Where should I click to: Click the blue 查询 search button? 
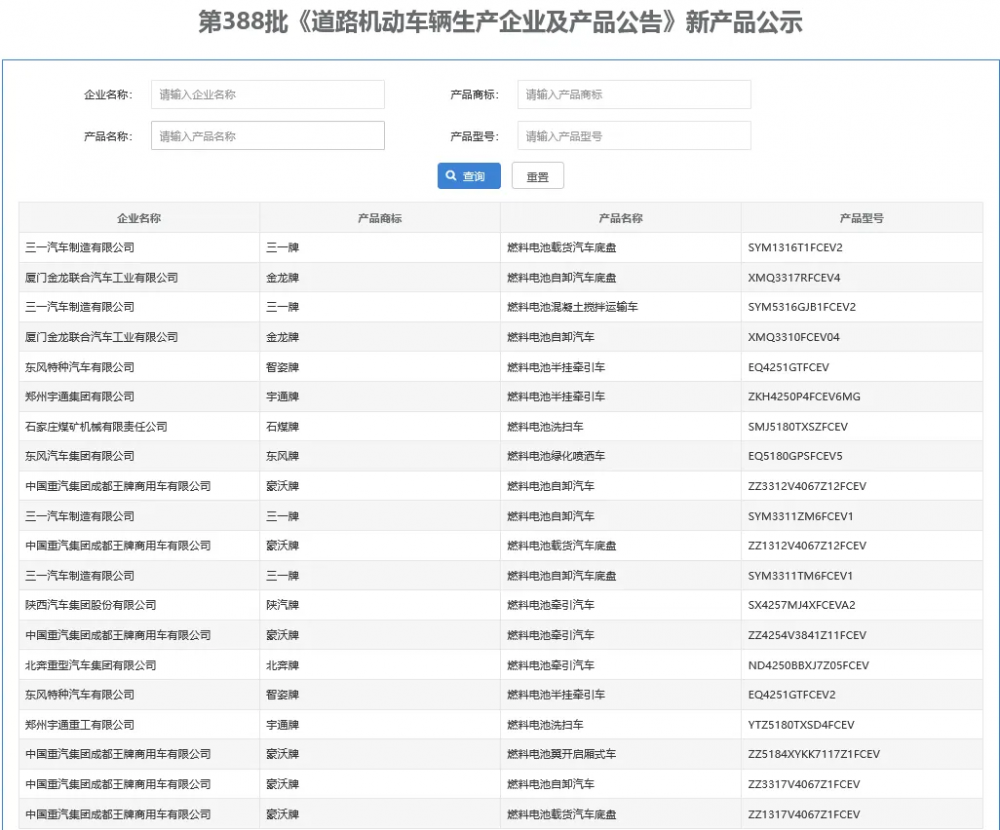(x=469, y=176)
